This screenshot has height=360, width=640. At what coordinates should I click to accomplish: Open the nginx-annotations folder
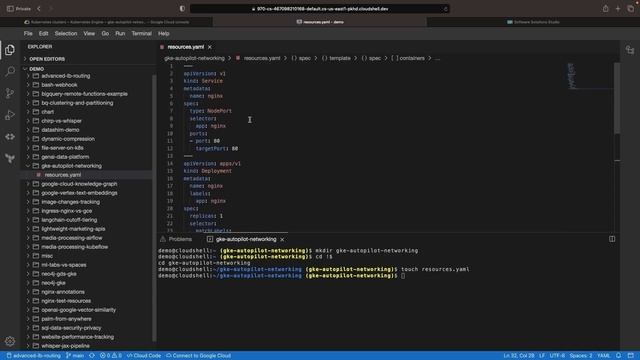[x=62, y=292]
